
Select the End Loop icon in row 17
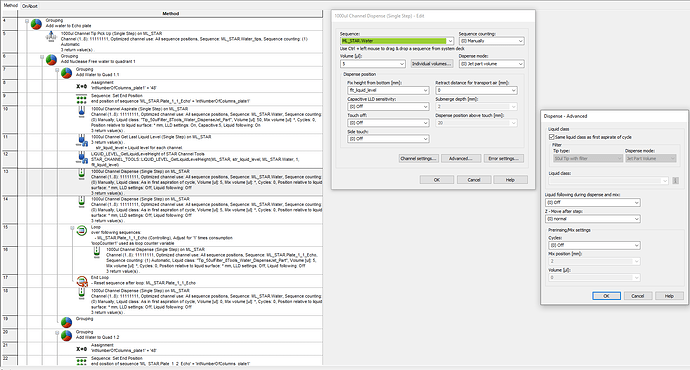[x=82, y=280]
